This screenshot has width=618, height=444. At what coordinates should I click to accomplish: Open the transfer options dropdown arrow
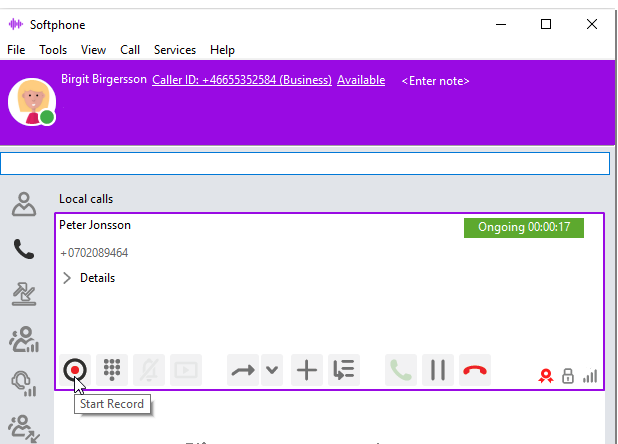click(272, 370)
